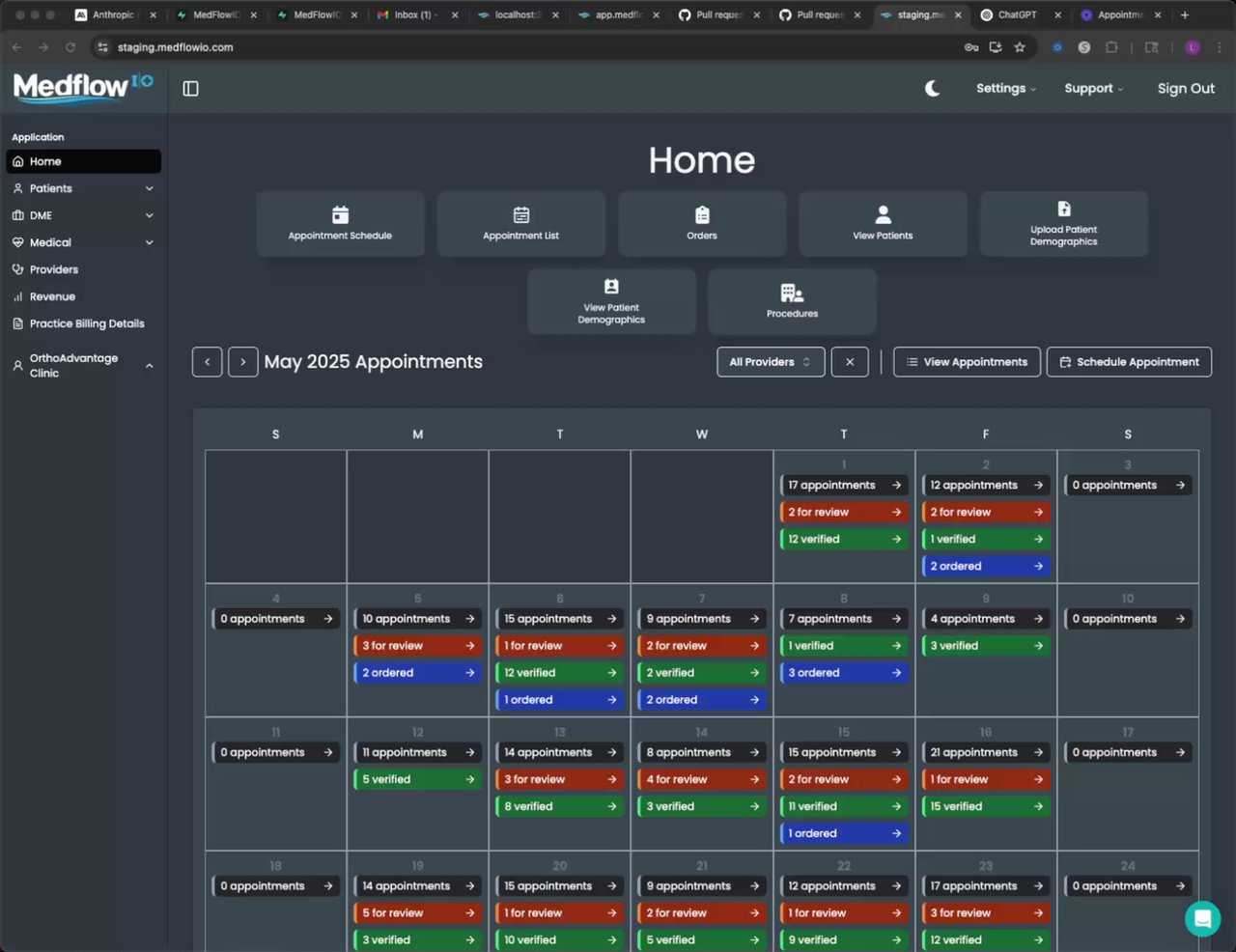This screenshot has height=952, width=1236.
Task: Open the View Patients tile
Action: [x=883, y=224]
